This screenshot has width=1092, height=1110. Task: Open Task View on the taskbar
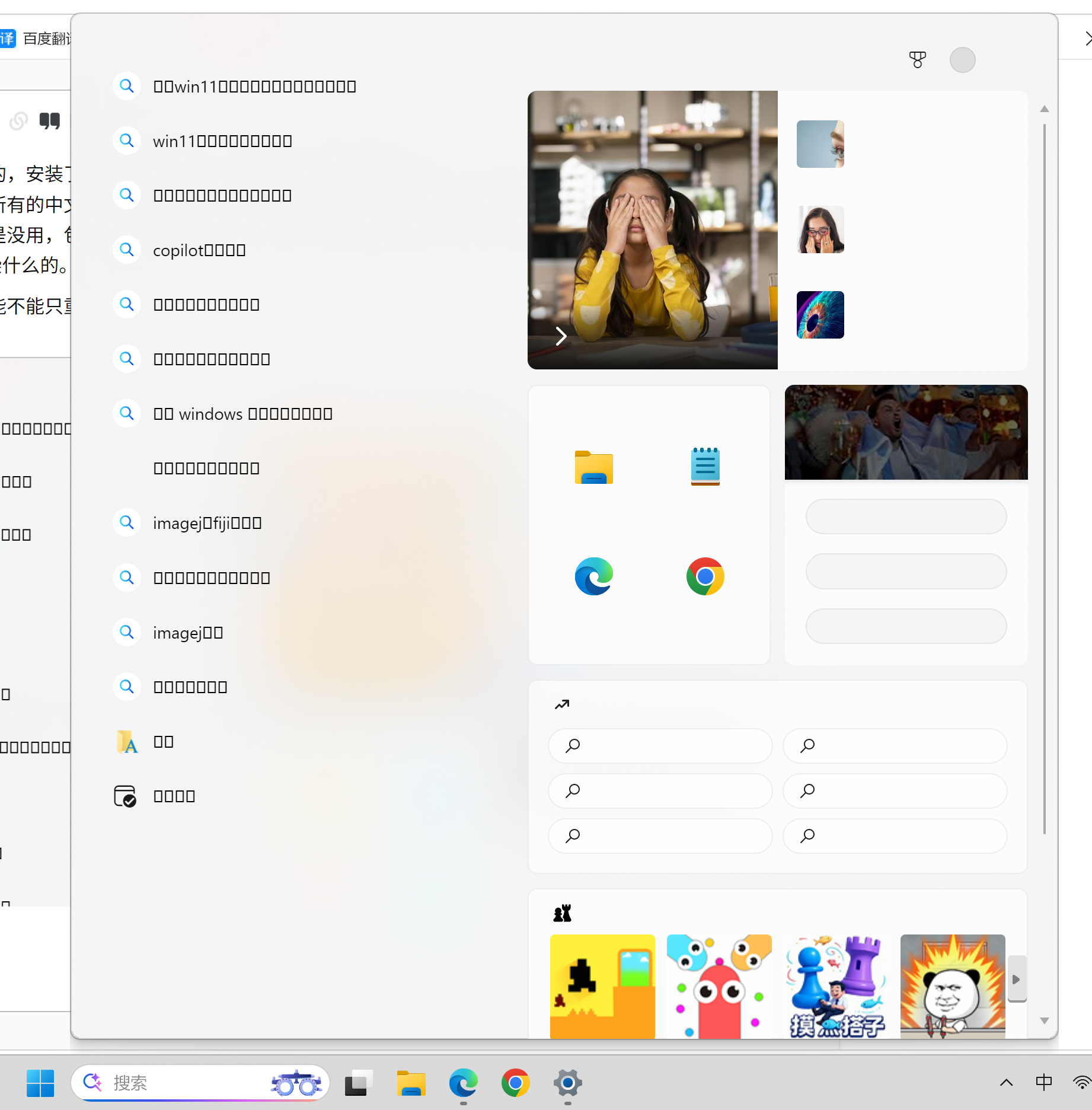359,1083
